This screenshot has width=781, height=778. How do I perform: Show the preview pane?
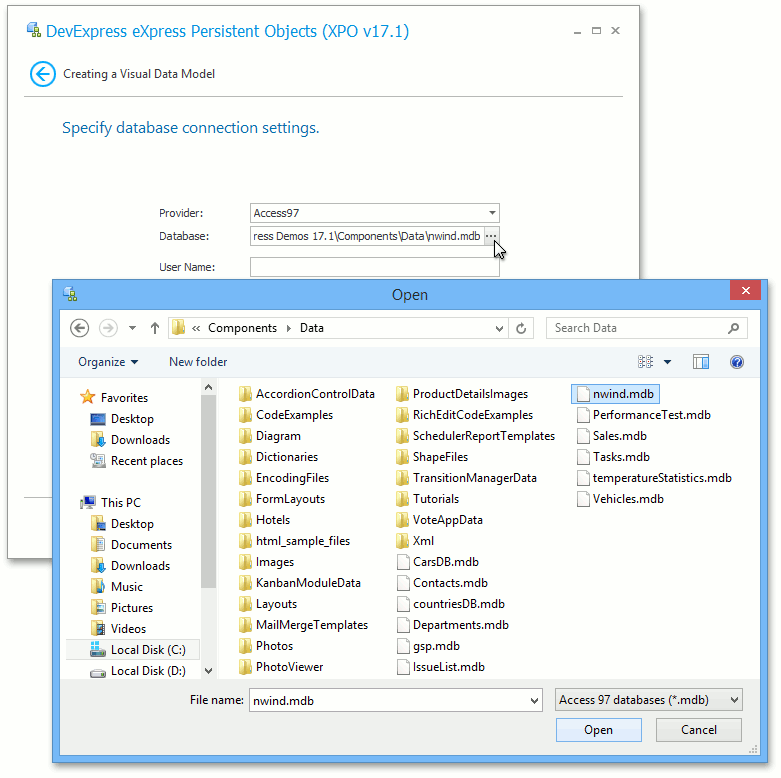(x=701, y=362)
